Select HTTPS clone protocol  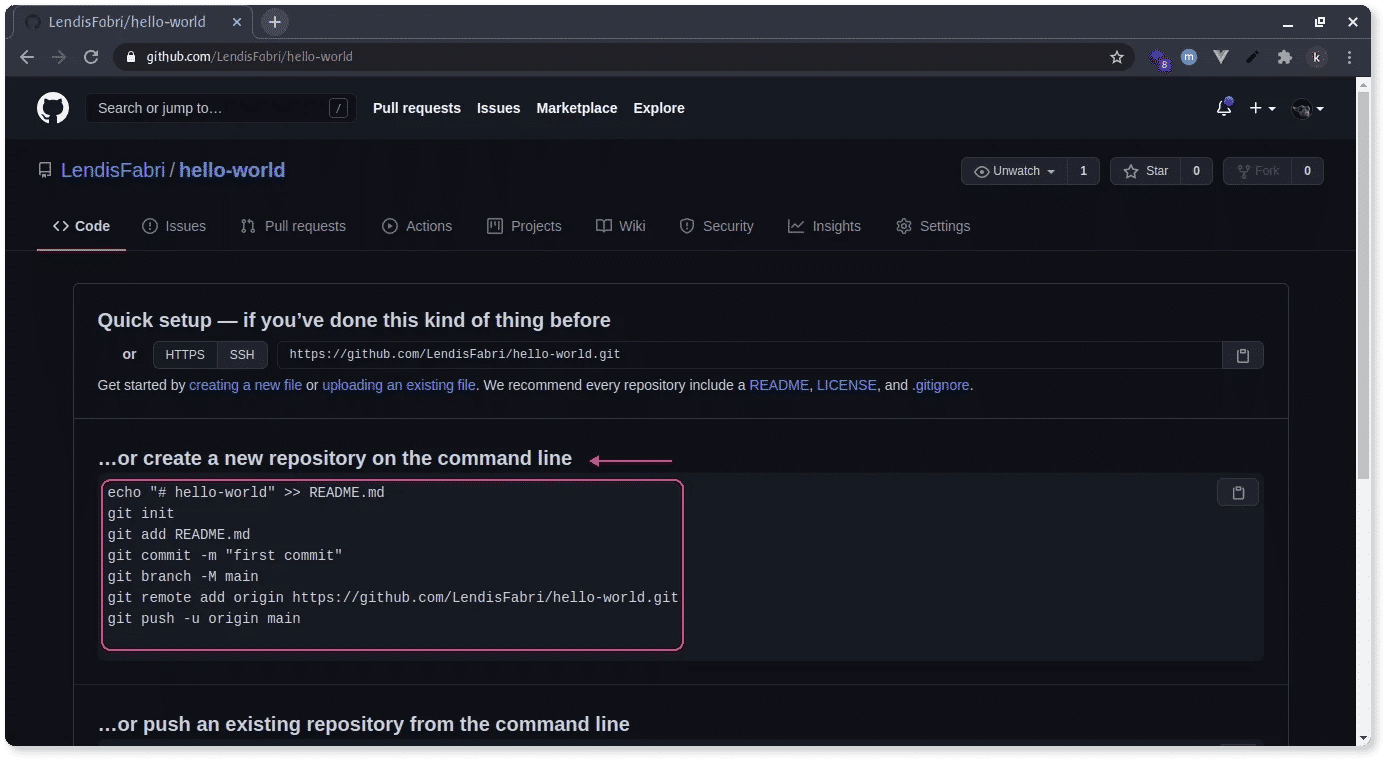pos(185,355)
